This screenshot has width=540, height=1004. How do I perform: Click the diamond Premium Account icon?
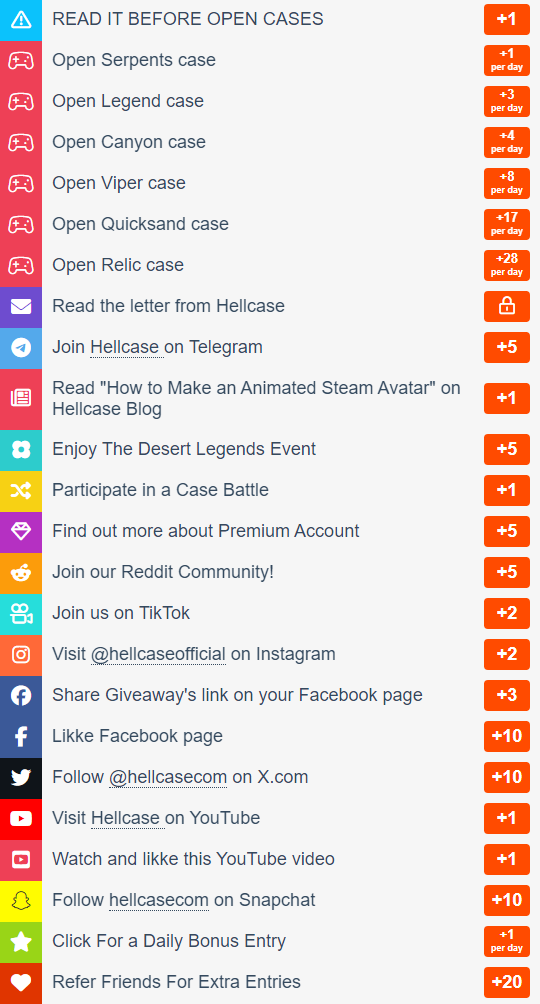point(20,531)
